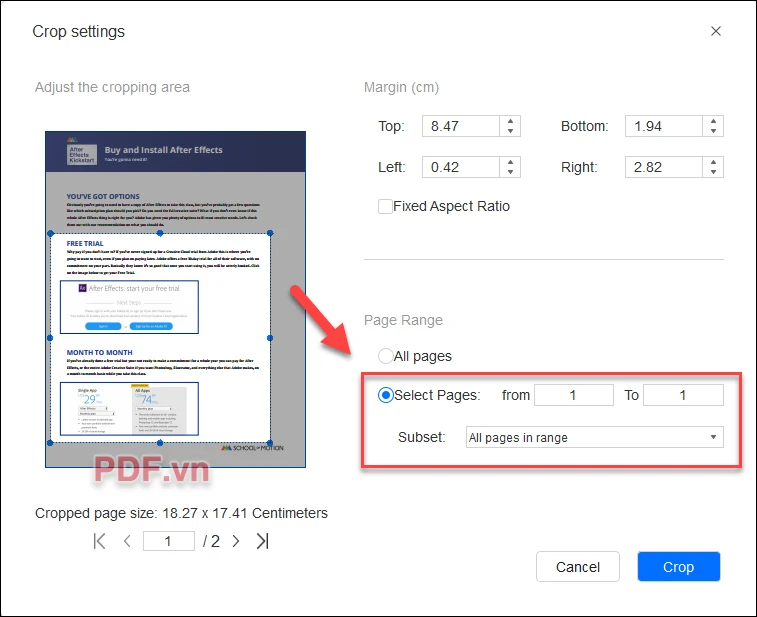Select the bottom-center crop handle

160,443
